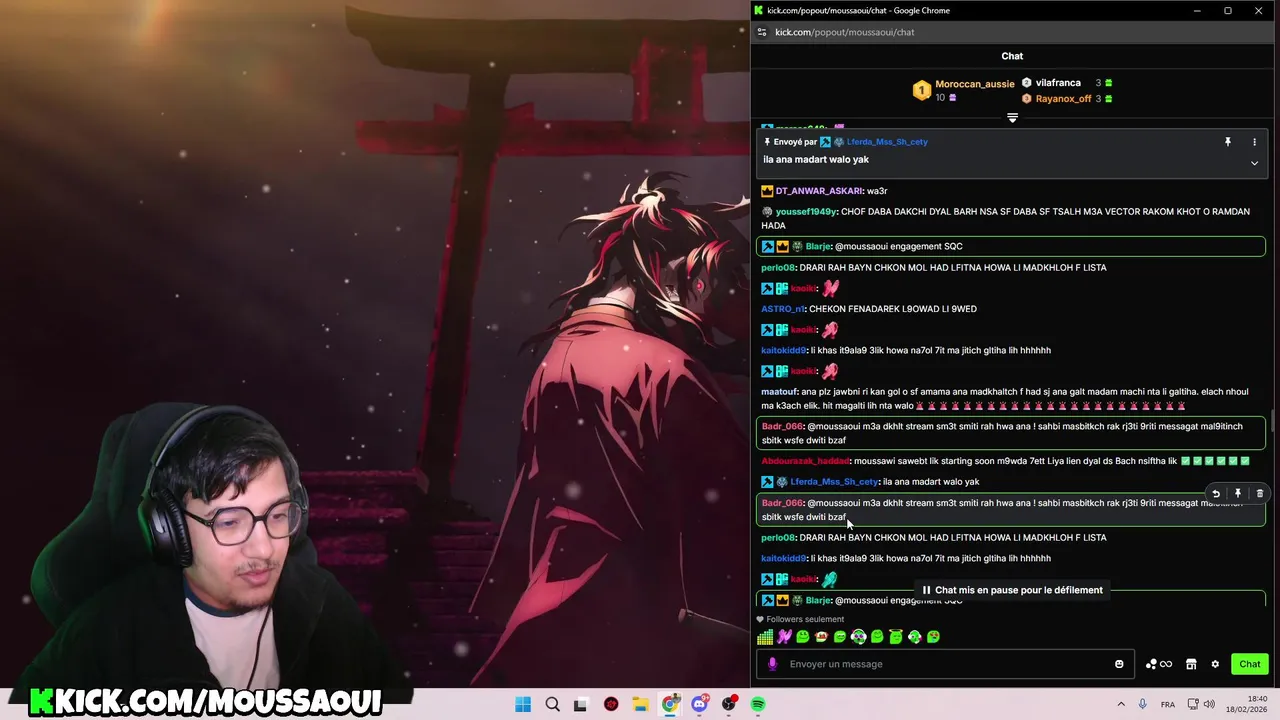Delete the hovered Badr_066 message
The height and width of the screenshot is (720, 1280).
tap(1260, 493)
